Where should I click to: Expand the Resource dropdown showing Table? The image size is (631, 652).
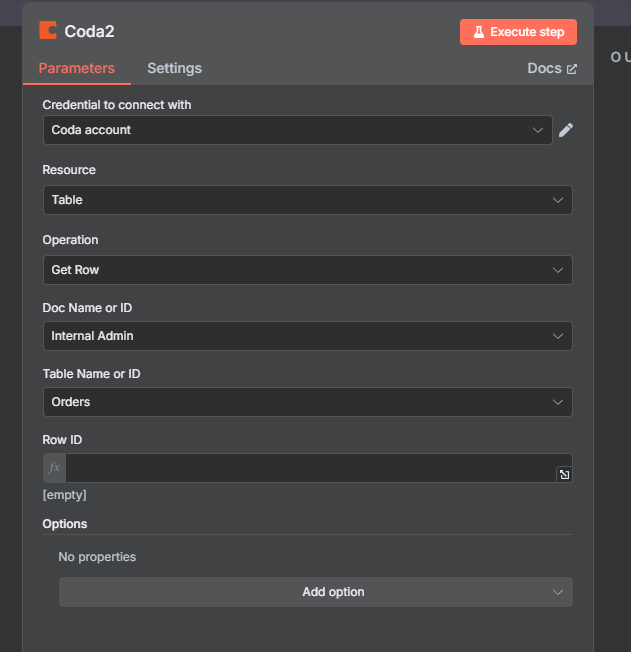coord(308,200)
